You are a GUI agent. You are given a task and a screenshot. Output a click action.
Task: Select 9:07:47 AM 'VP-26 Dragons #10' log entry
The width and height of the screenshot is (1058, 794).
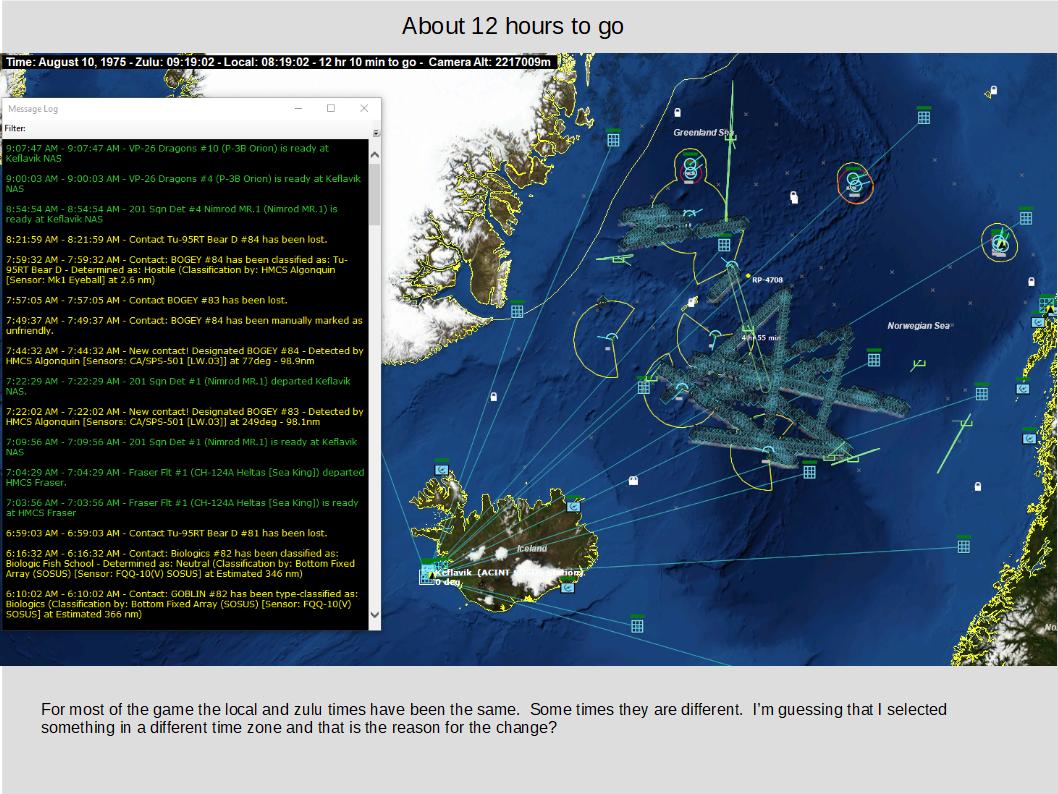186,153
